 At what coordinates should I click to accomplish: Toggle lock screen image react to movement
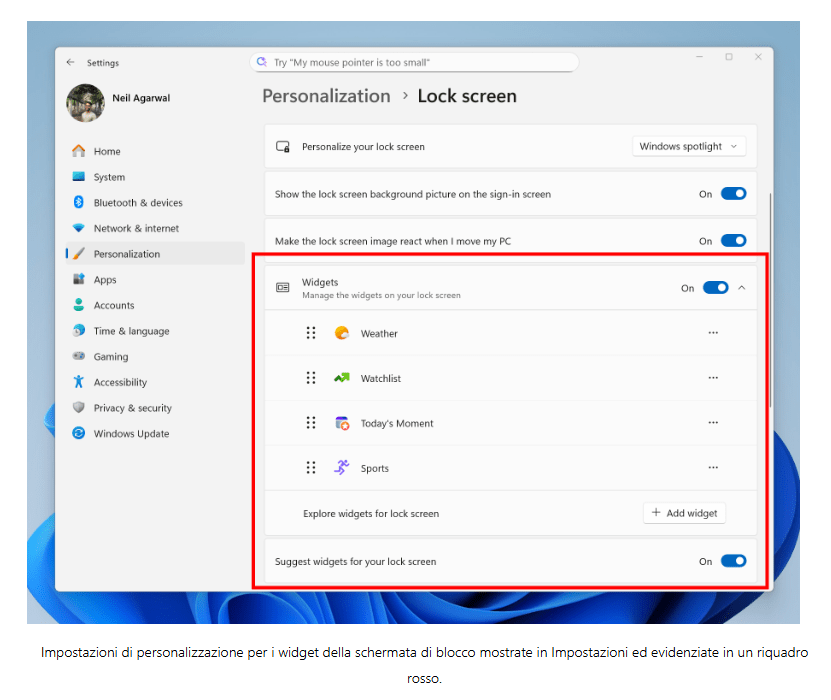733,241
